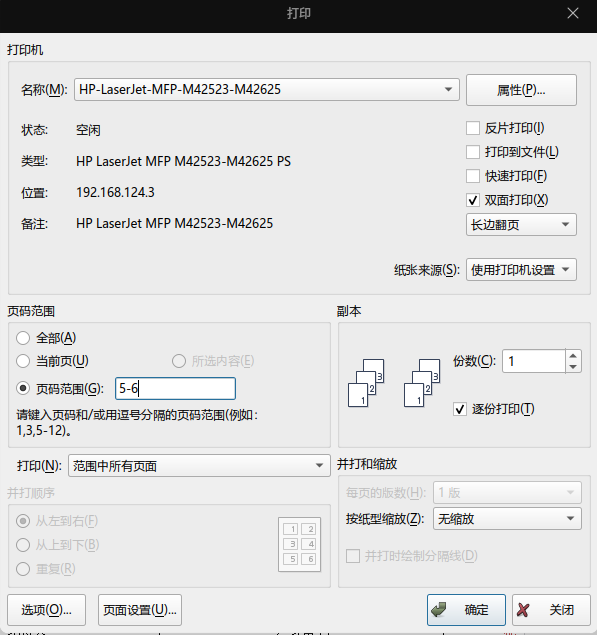Viewport: 597px width, 635px height.
Task: Open the 打印(N) 范围中所有页面 dropdown
Action: tap(199, 466)
